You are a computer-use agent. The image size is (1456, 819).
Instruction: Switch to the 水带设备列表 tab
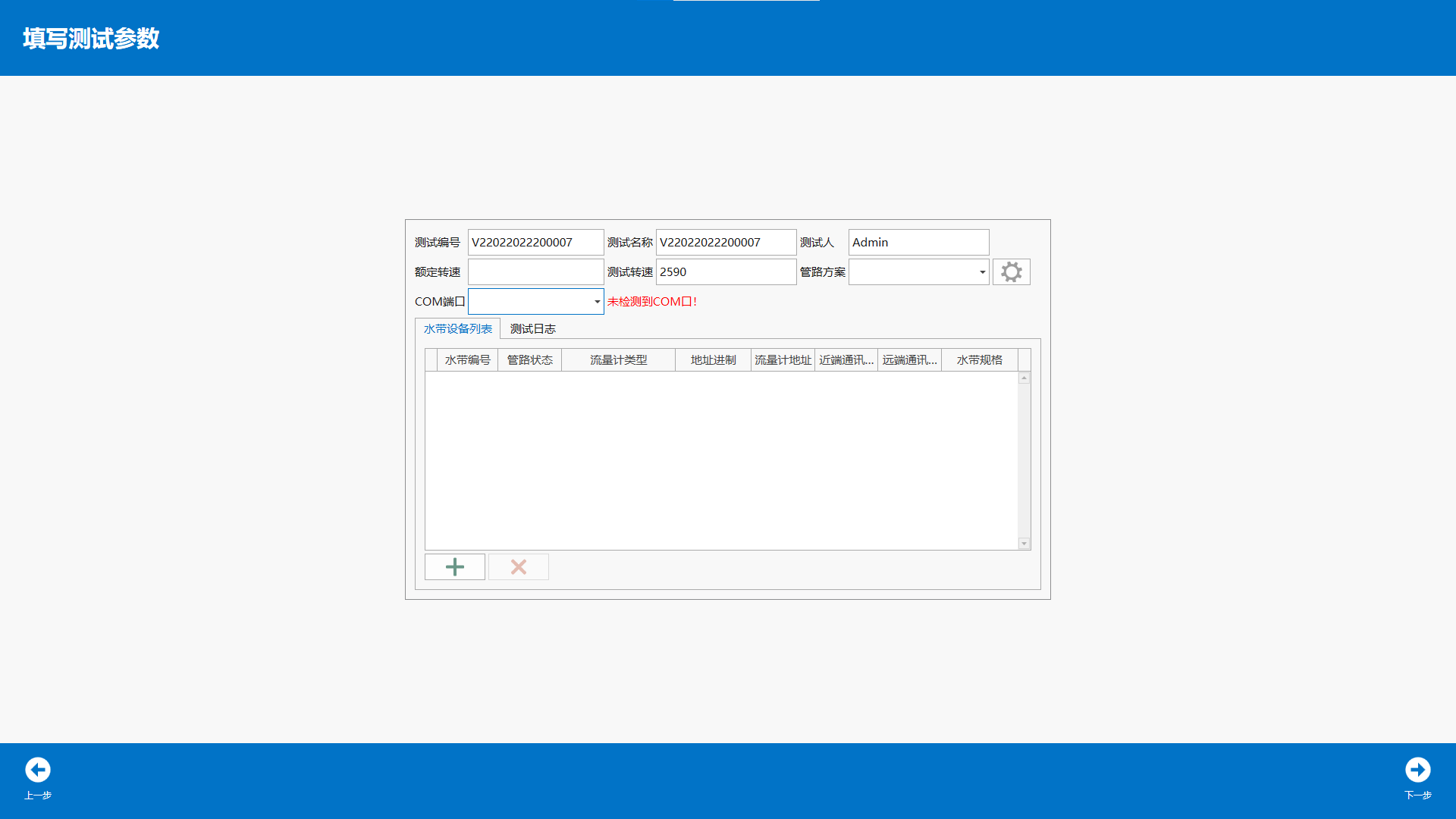pos(457,328)
